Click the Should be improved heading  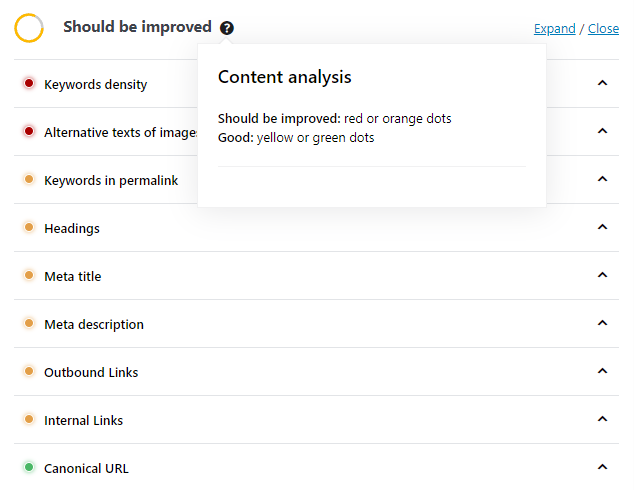point(137,27)
